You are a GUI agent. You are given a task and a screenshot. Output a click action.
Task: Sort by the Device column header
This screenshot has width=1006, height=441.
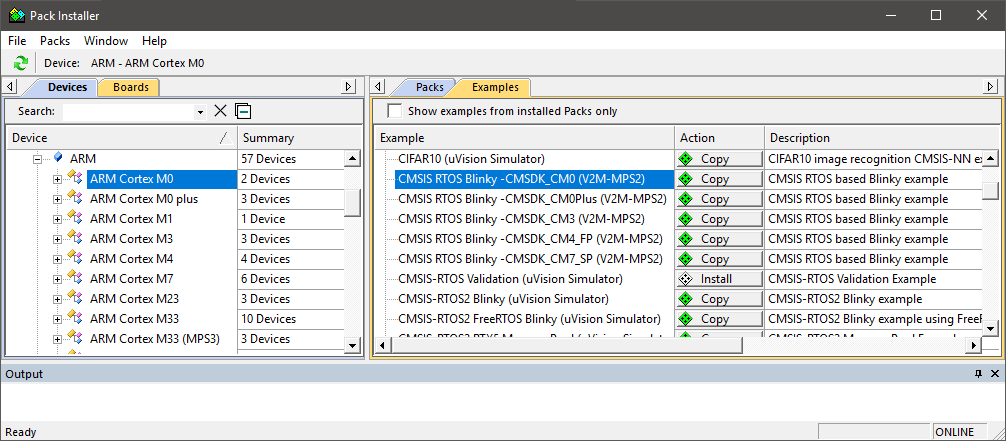121,137
